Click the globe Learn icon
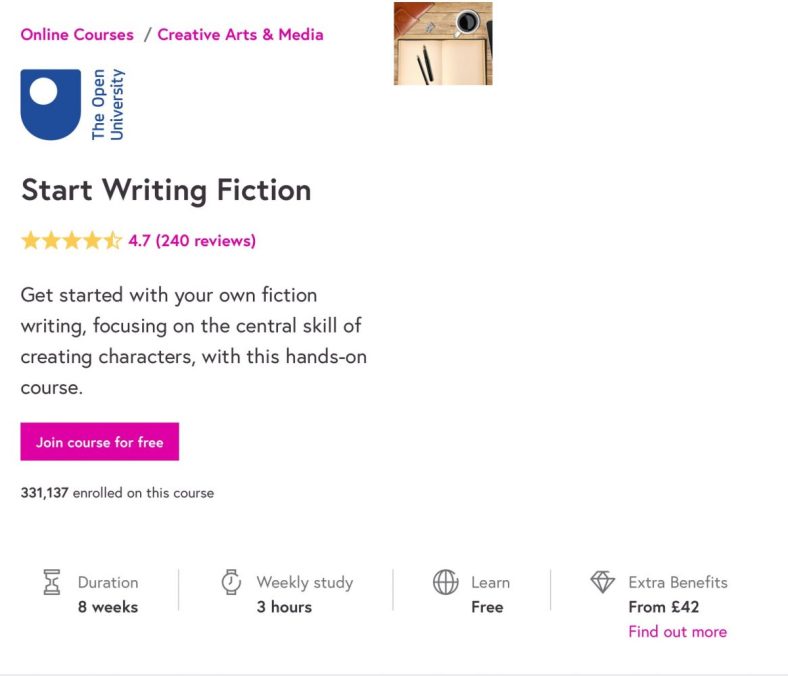788x676 pixels. click(445, 582)
